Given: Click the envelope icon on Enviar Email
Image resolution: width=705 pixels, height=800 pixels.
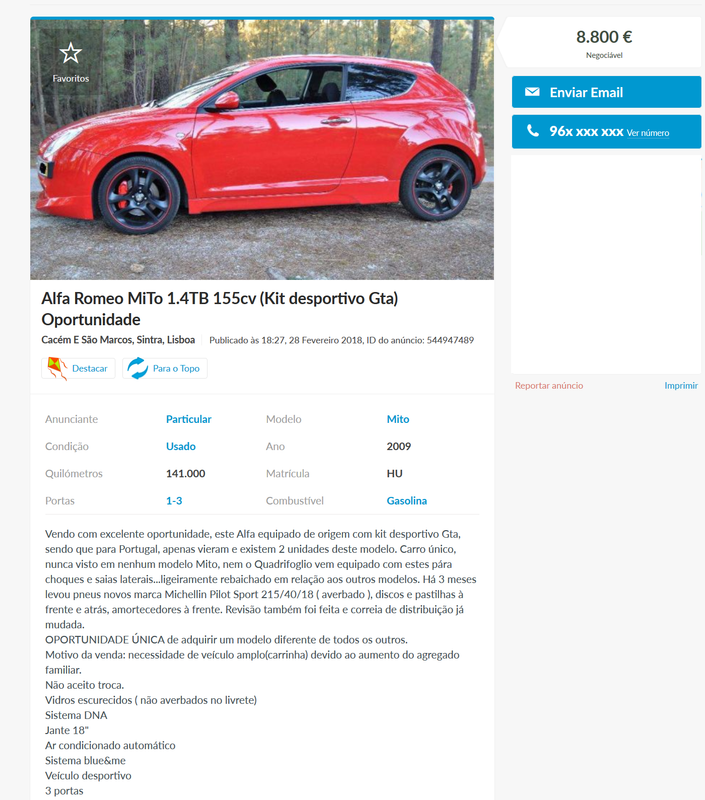Looking at the screenshot, I should (x=532, y=92).
